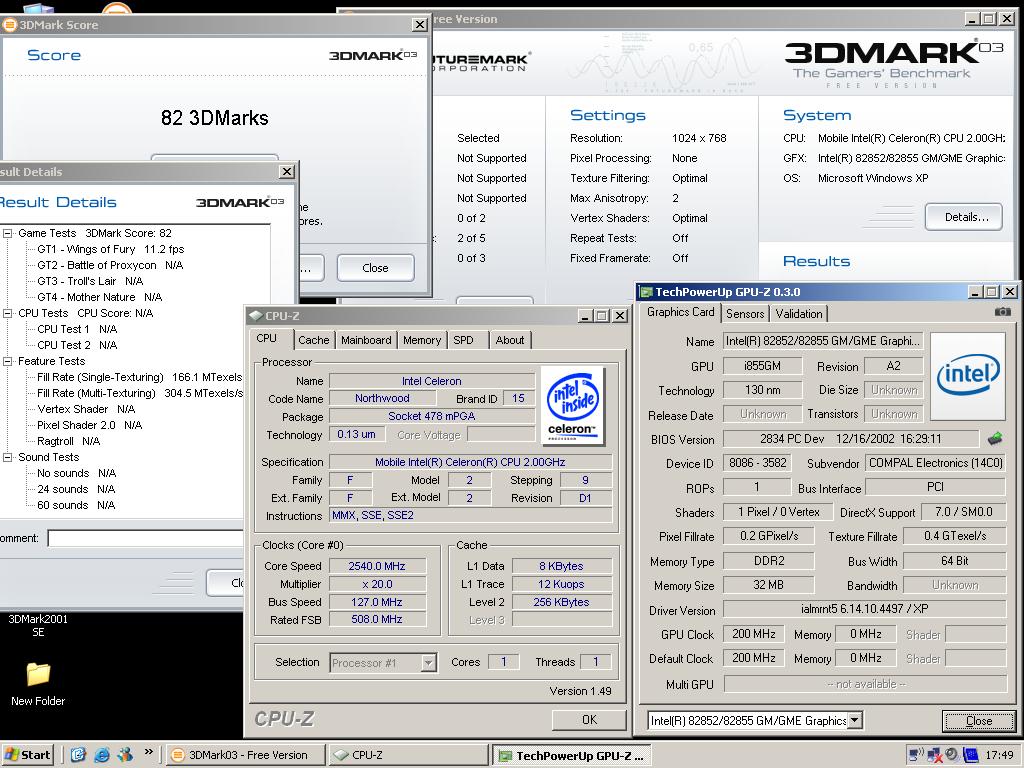Click the CPU-Z taskbar button
Screen dimensions: 1024x768
[408, 755]
